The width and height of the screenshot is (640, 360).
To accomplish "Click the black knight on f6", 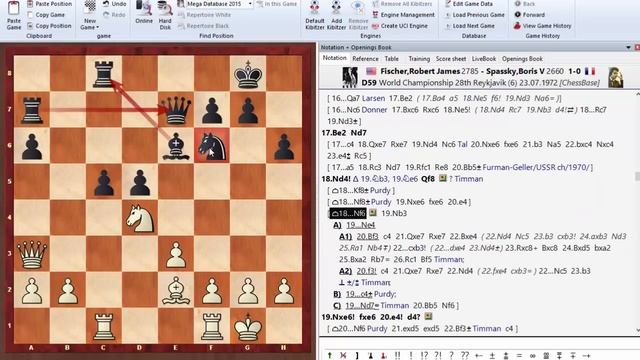I will tap(212, 145).
